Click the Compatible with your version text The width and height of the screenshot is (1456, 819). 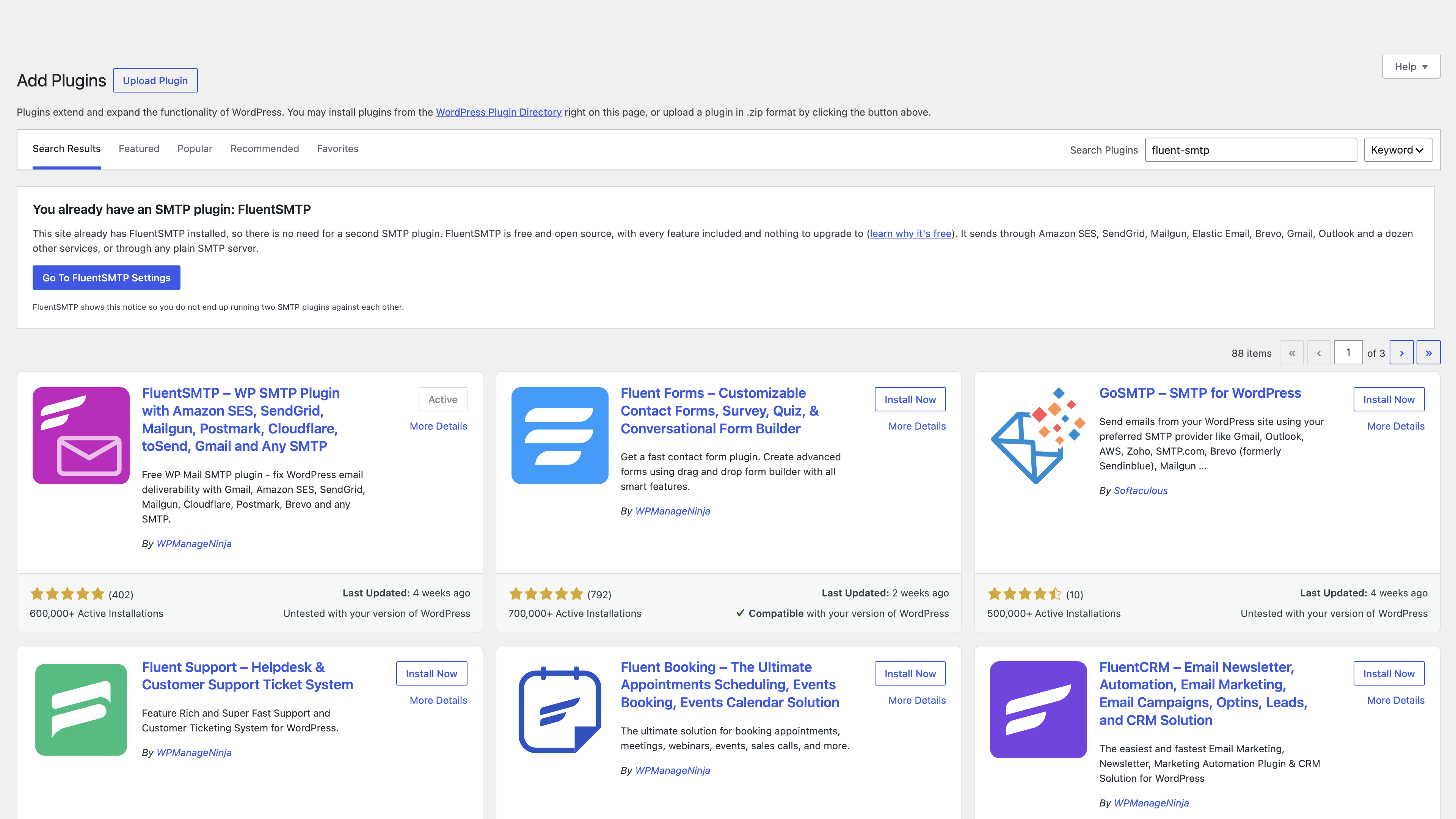pyautogui.click(x=842, y=613)
